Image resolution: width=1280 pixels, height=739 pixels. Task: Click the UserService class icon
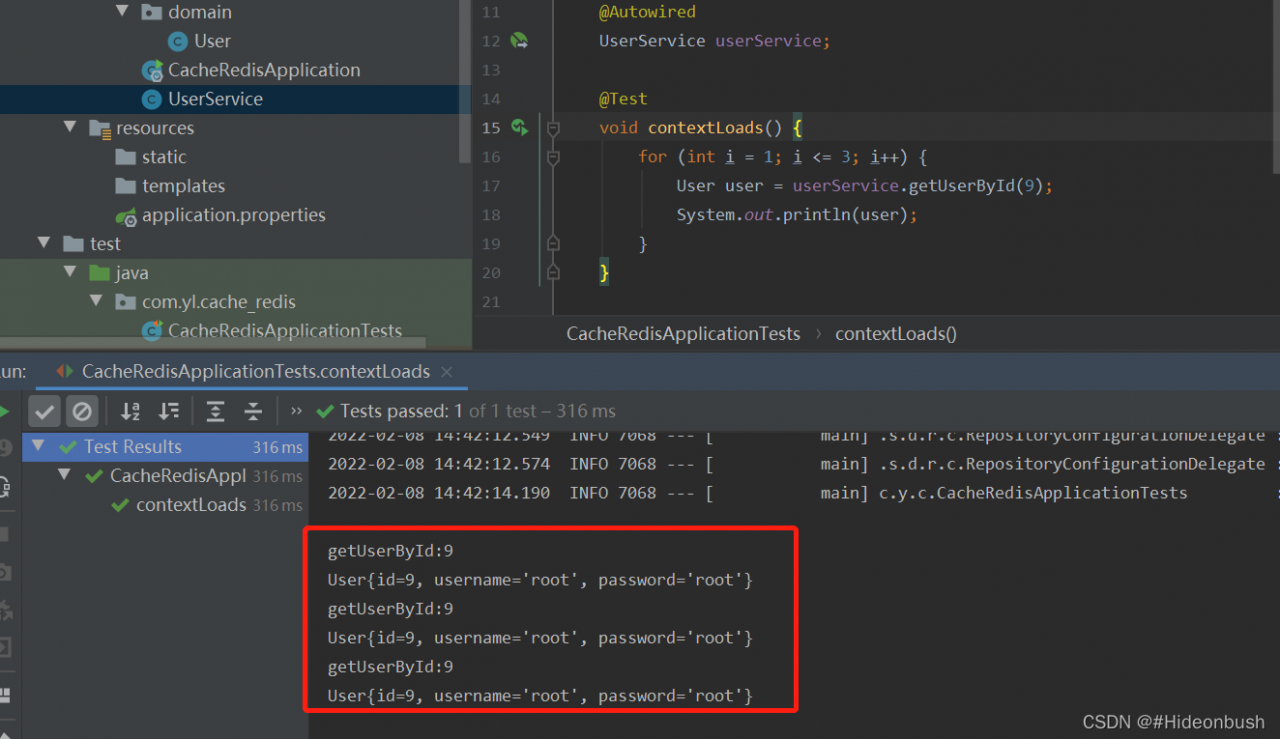[x=152, y=99]
